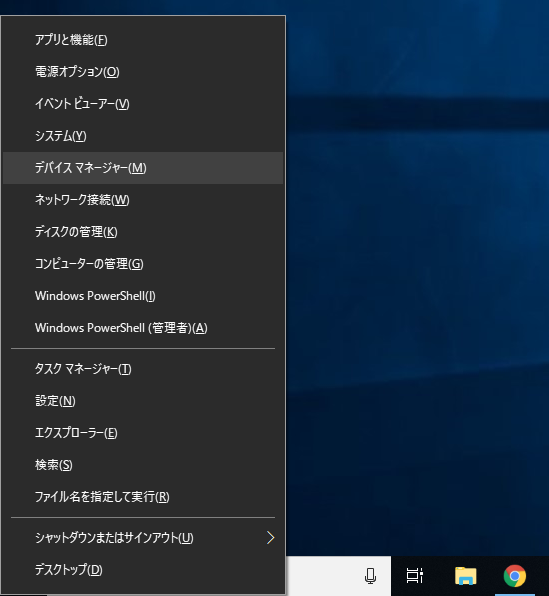Open Task View from the taskbar

tap(414, 575)
